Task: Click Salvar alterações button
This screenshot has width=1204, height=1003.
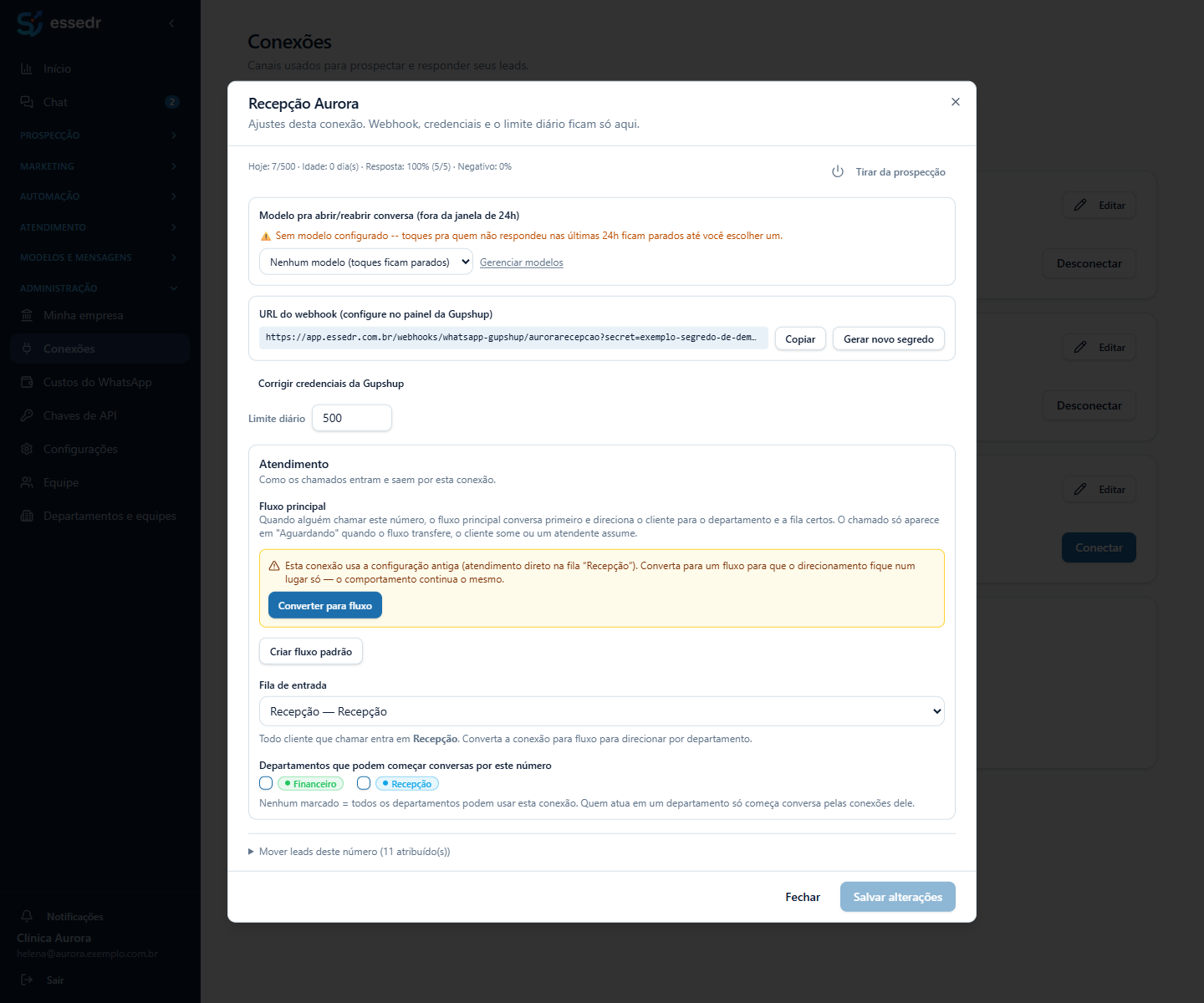Action: [x=898, y=897]
